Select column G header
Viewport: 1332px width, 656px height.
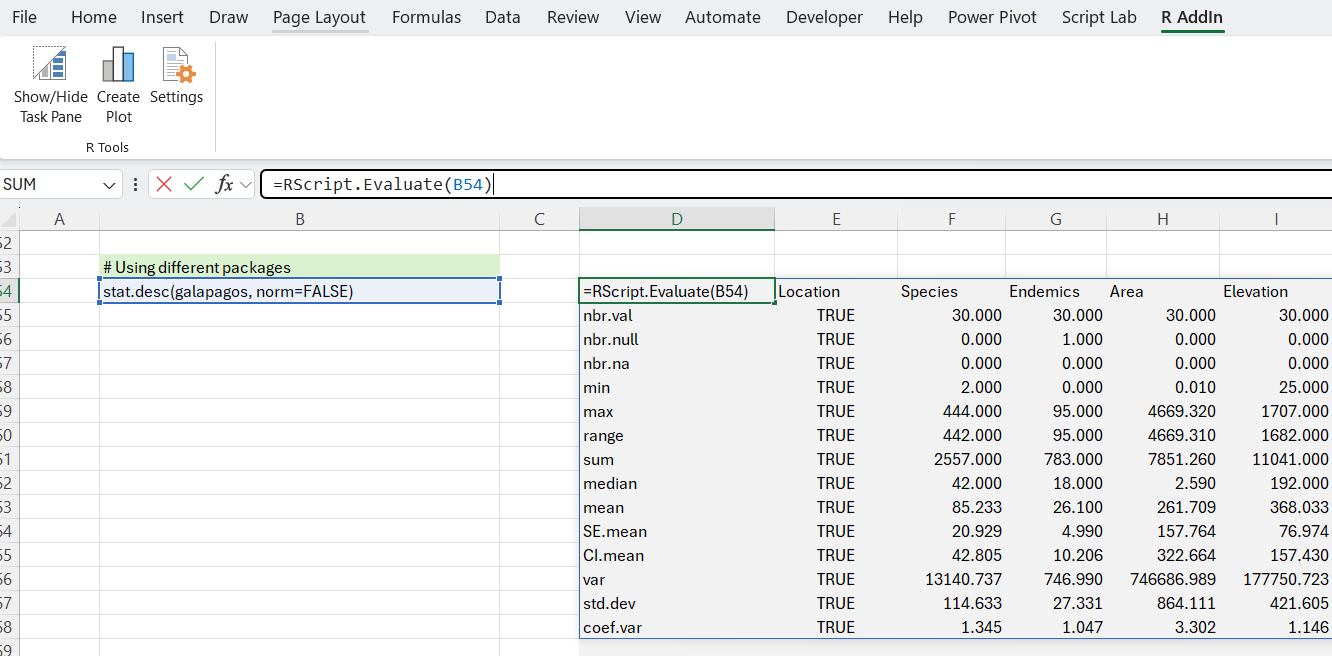(x=1056, y=219)
